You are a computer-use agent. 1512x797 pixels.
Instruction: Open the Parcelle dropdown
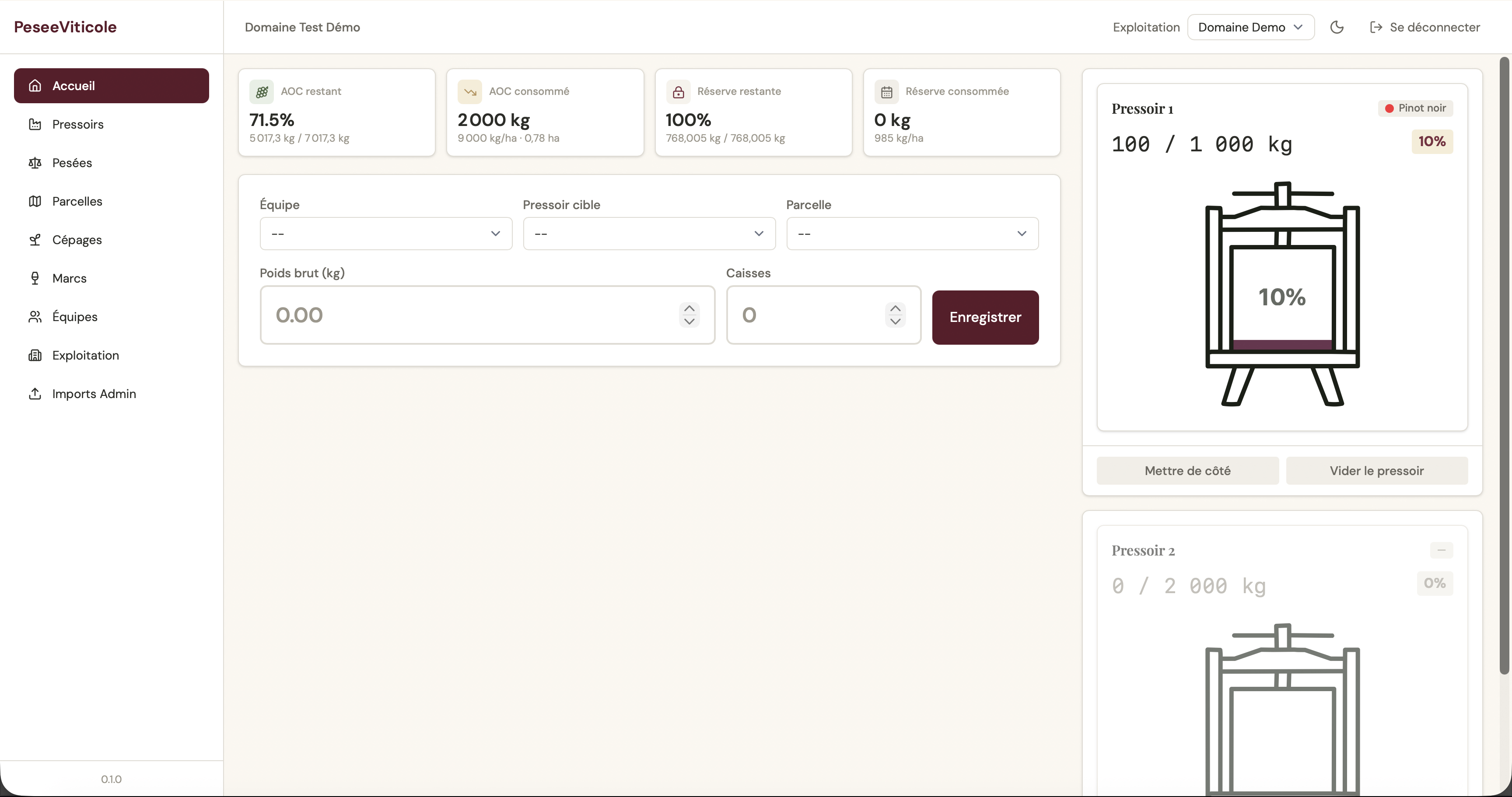tap(912, 234)
